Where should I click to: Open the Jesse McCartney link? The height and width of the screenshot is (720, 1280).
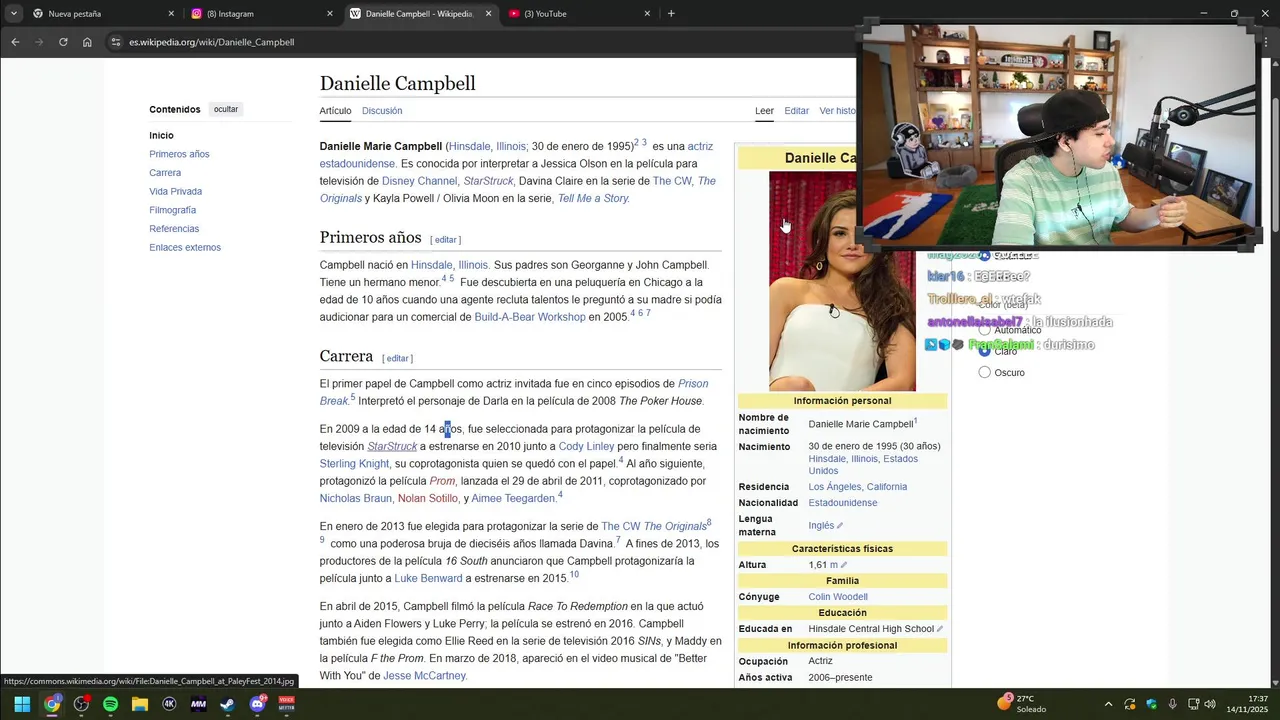[425, 676]
